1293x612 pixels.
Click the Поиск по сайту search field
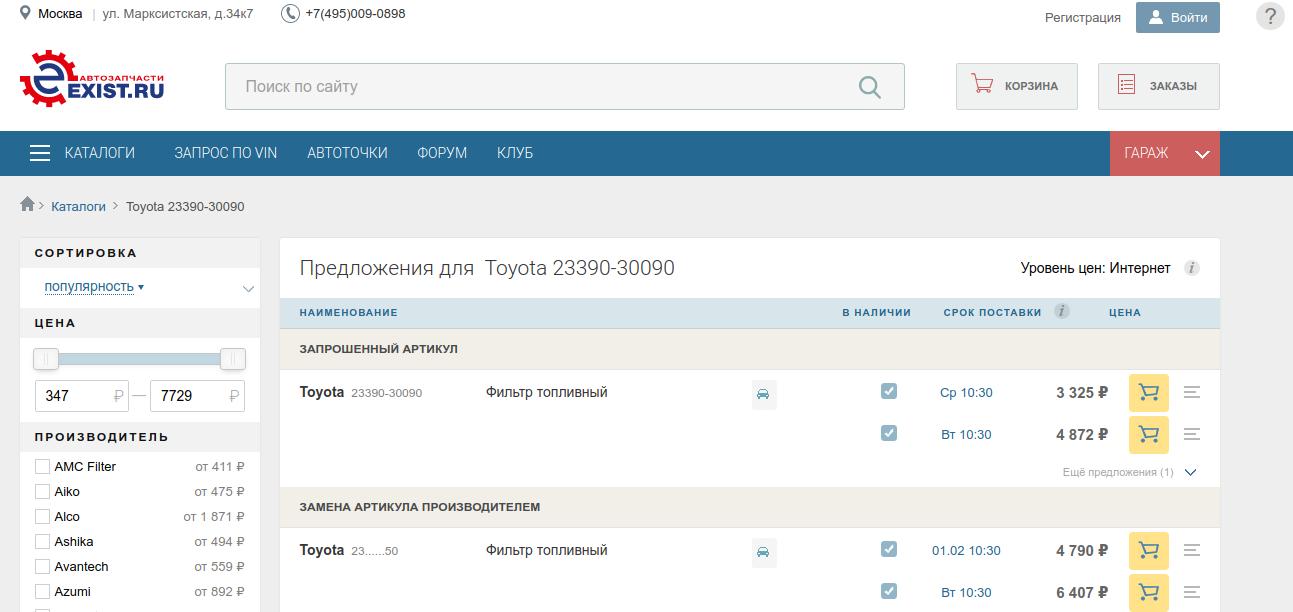(540, 87)
